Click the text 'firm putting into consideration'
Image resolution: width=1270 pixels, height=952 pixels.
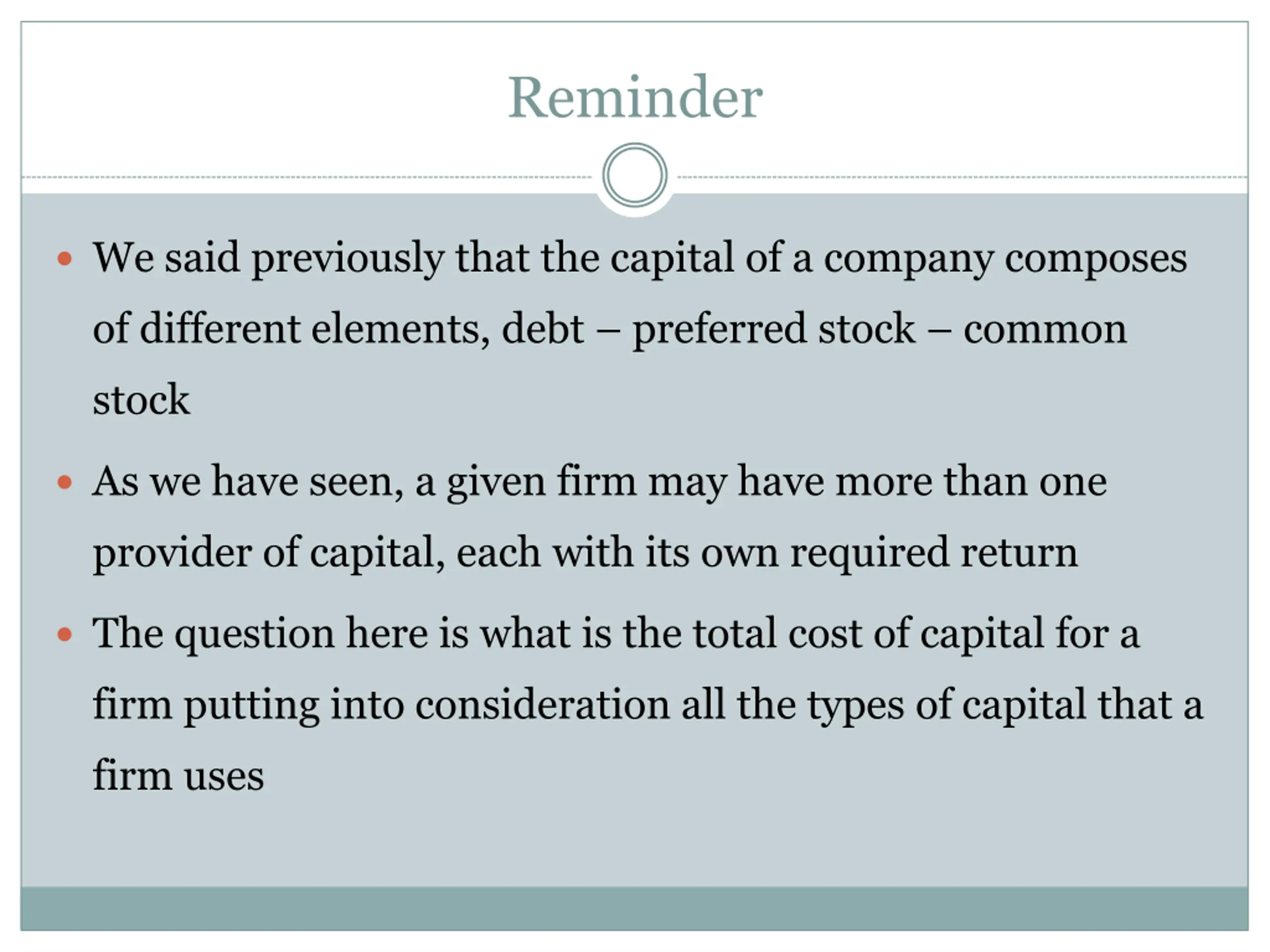(381, 705)
